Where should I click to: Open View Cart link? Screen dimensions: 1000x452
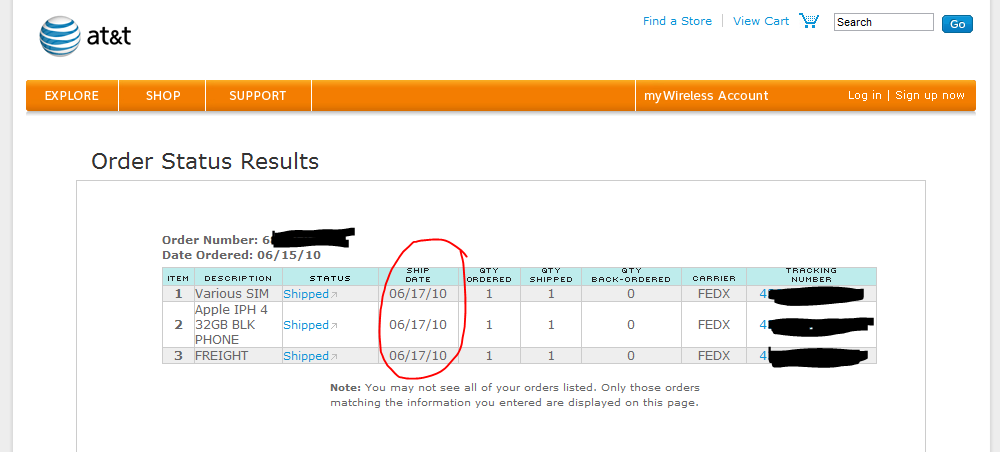pos(761,21)
